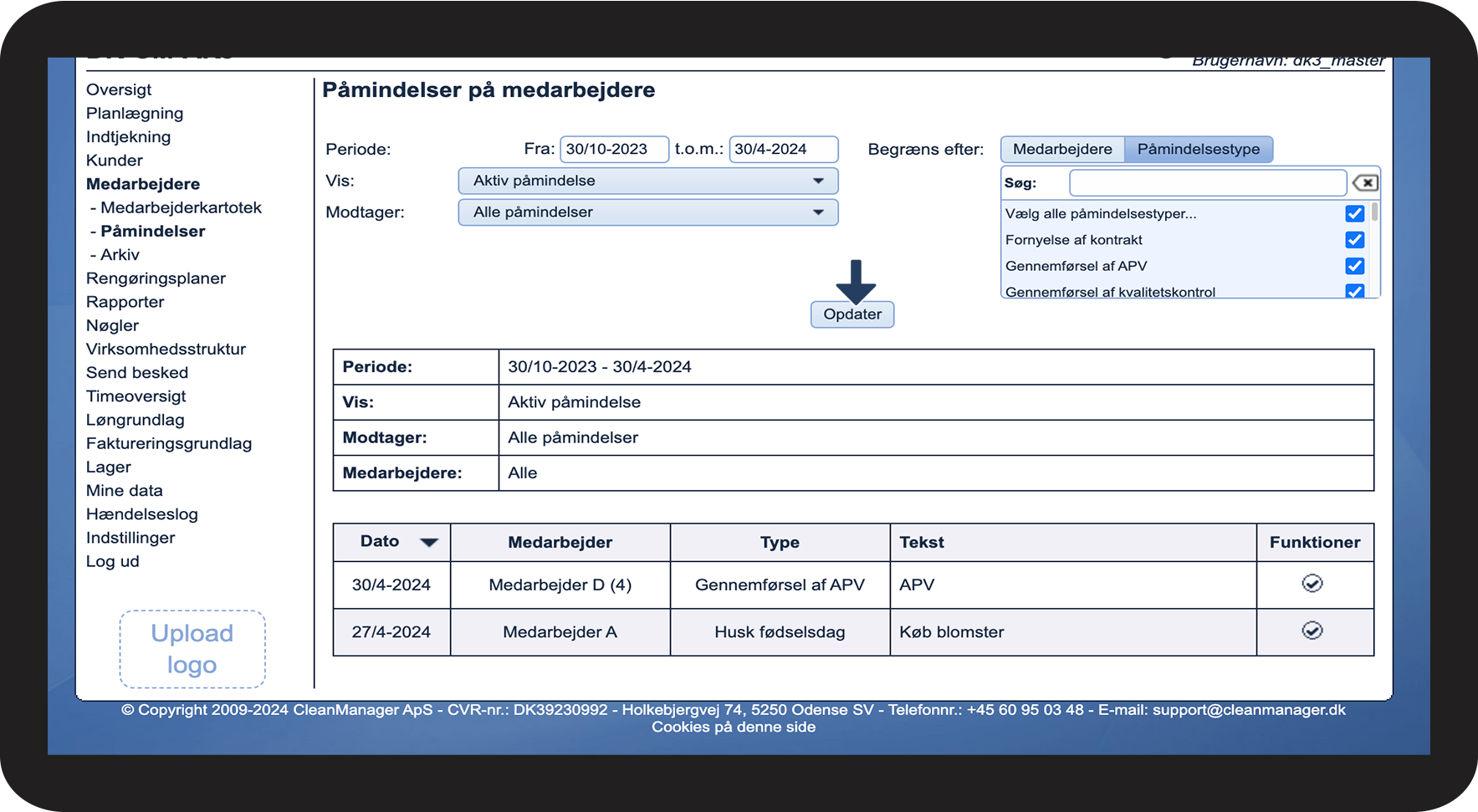Clear the Søg search field with backspace icon
Screen dimensions: 1478x812
click(1365, 183)
